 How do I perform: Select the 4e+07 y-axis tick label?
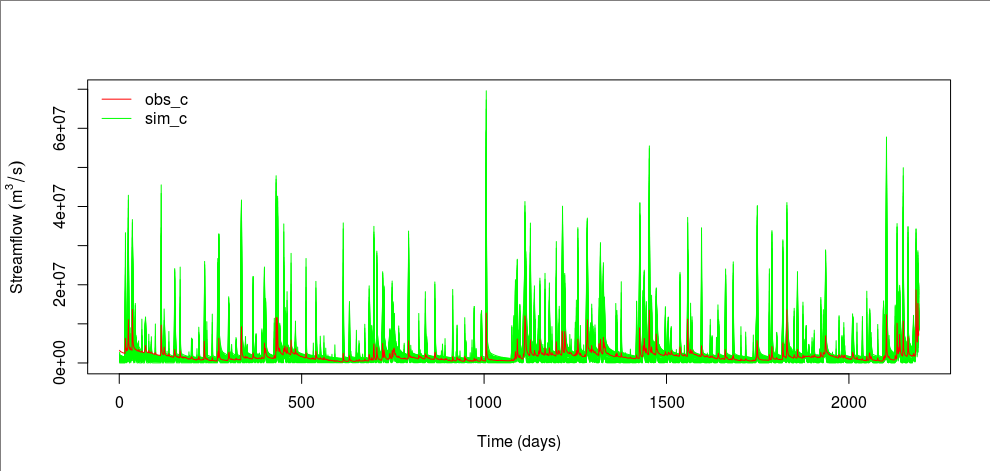[x=60, y=206]
